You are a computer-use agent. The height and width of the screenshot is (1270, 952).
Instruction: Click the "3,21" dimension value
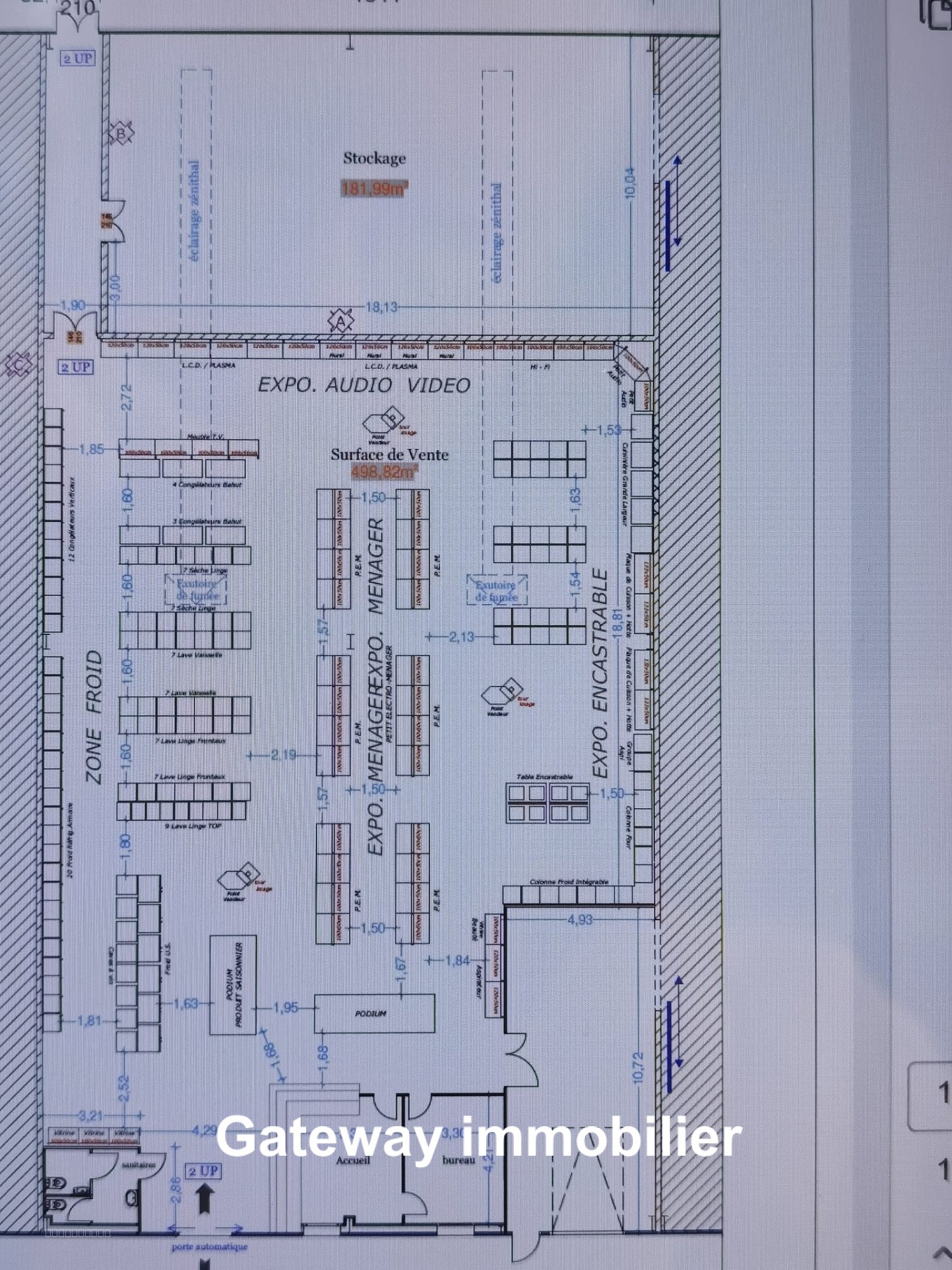click(x=90, y=1116)
